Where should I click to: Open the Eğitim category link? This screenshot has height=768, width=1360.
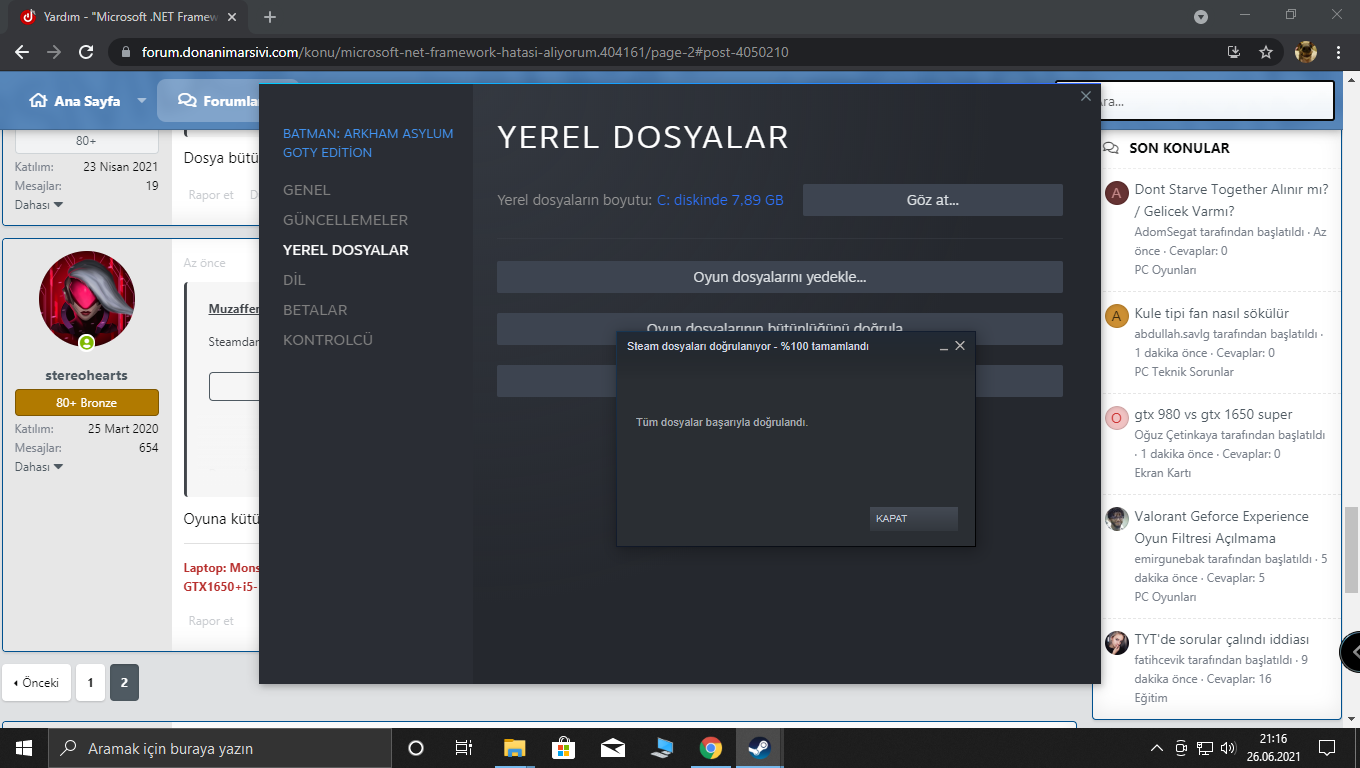[1151, 698]
